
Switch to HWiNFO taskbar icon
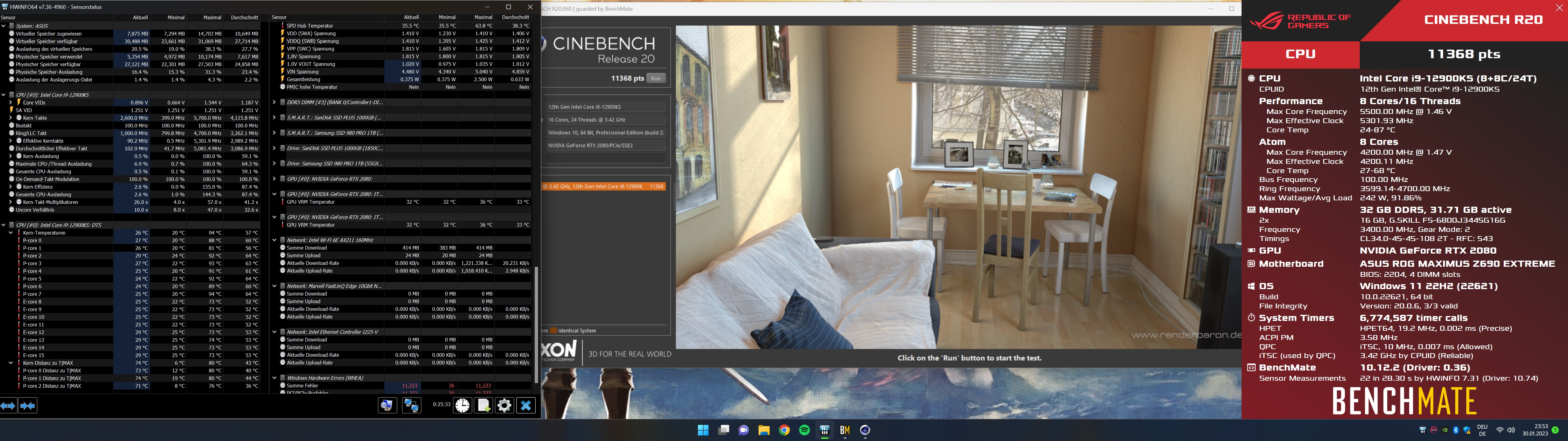[x=825, y=430]
